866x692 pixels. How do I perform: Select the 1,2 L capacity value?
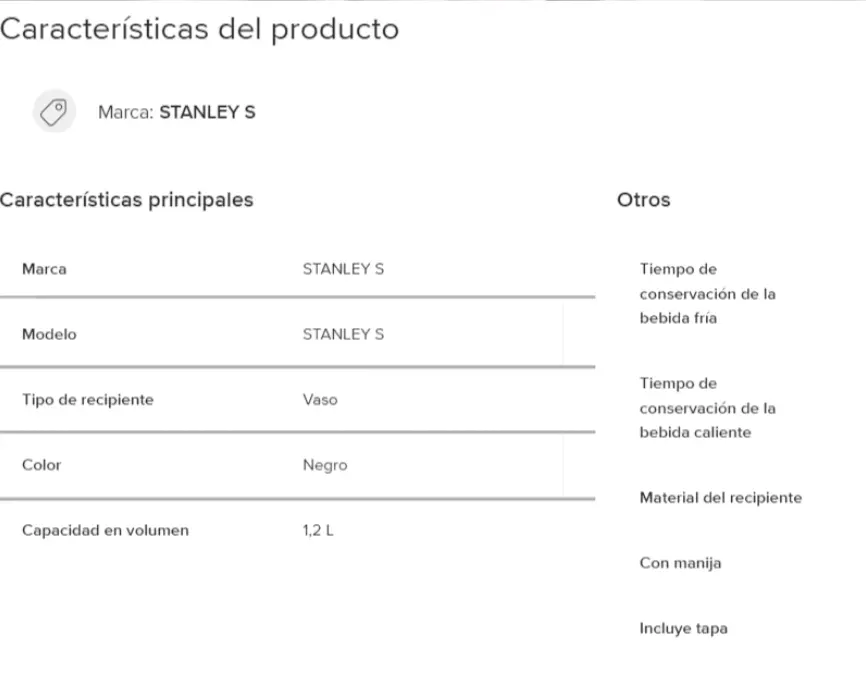coord(318,530)
